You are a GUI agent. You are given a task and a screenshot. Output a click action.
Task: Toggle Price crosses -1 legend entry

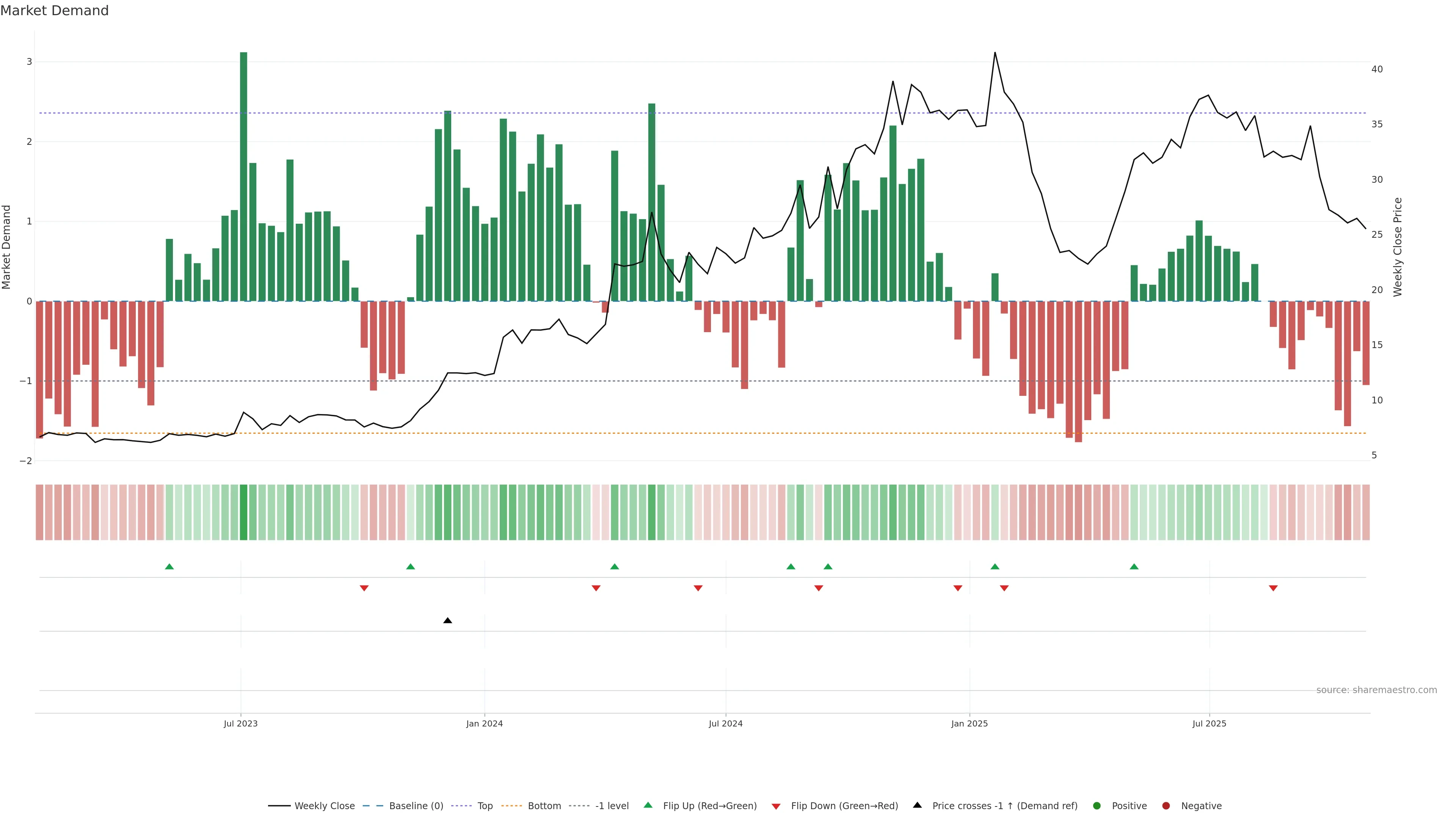(1004, 806)
